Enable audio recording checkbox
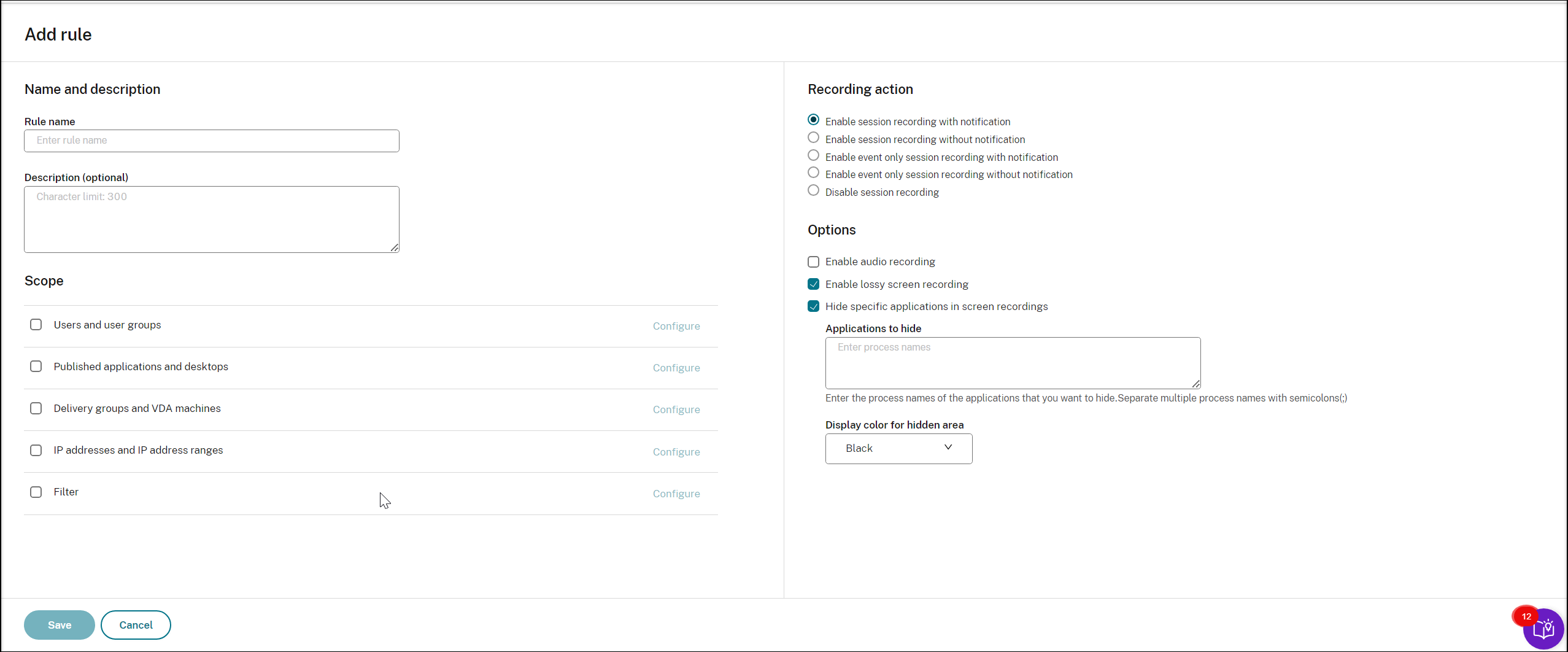 pos(813,262)
